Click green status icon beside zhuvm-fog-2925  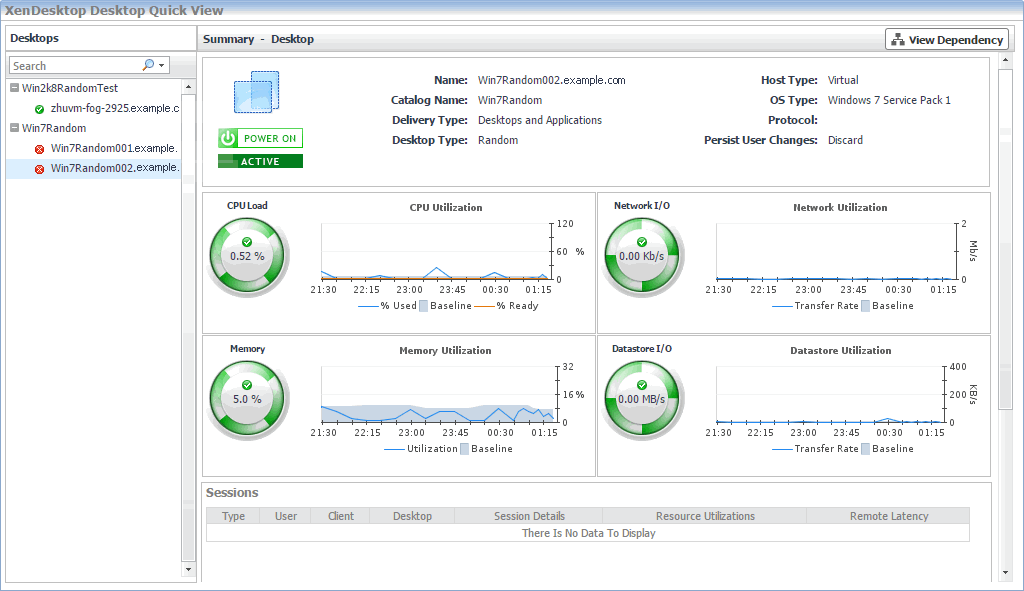tap(39, 109)
